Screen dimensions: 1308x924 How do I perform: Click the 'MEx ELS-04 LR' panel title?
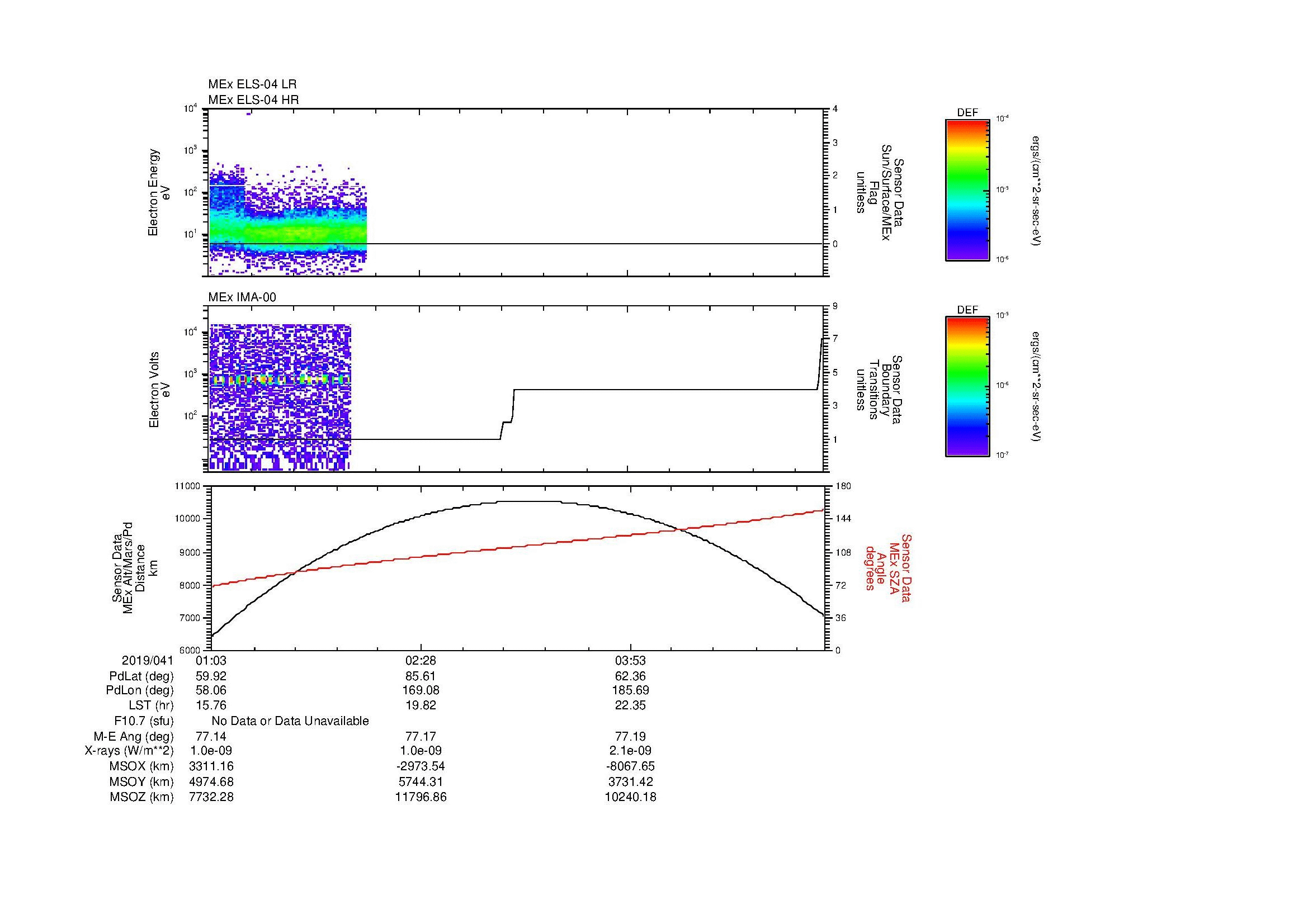[252, 84]
